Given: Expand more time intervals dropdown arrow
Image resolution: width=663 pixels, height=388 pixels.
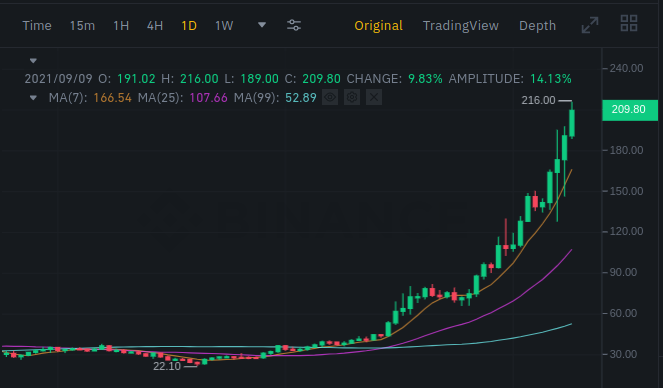Looking at the screenshot, I should [262, 25].
